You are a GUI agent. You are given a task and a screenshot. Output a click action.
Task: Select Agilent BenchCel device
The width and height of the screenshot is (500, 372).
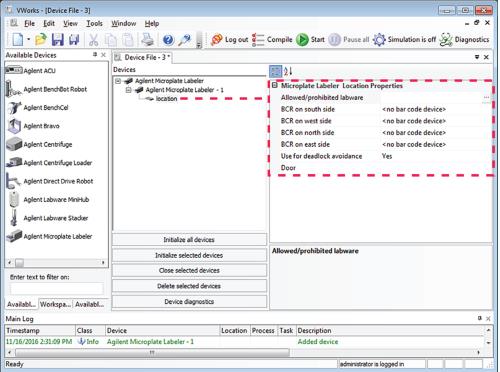tap(37, 108)
